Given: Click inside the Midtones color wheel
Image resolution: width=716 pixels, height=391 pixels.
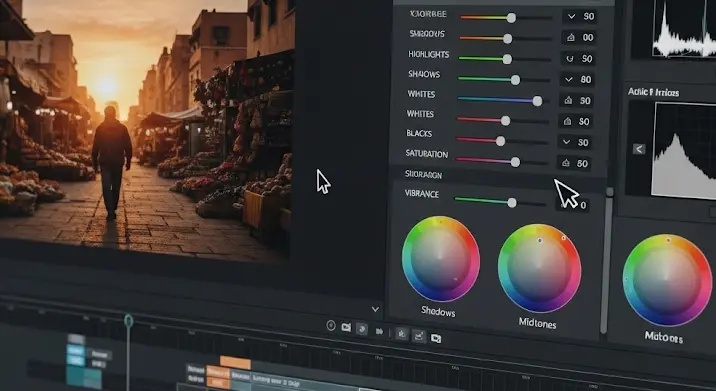Looking at the screenshot, I should (x=539, y=268).
